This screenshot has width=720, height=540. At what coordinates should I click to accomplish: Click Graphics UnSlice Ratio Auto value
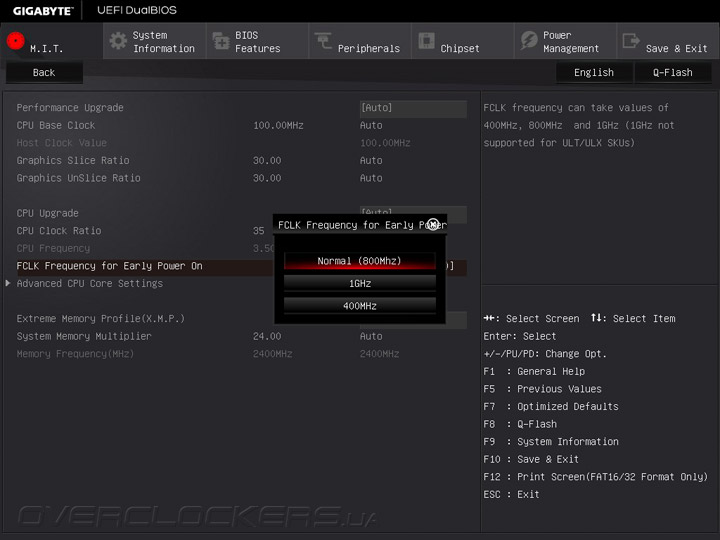pos(371,178)
